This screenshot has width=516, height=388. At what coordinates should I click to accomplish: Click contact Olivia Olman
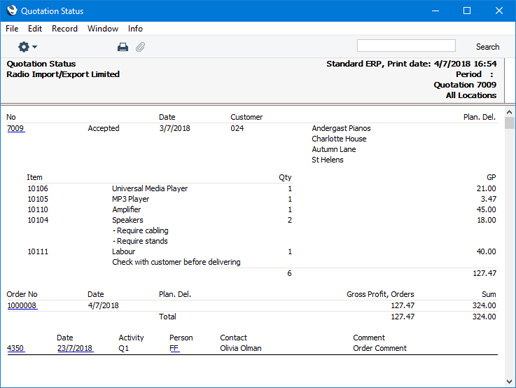241,348
